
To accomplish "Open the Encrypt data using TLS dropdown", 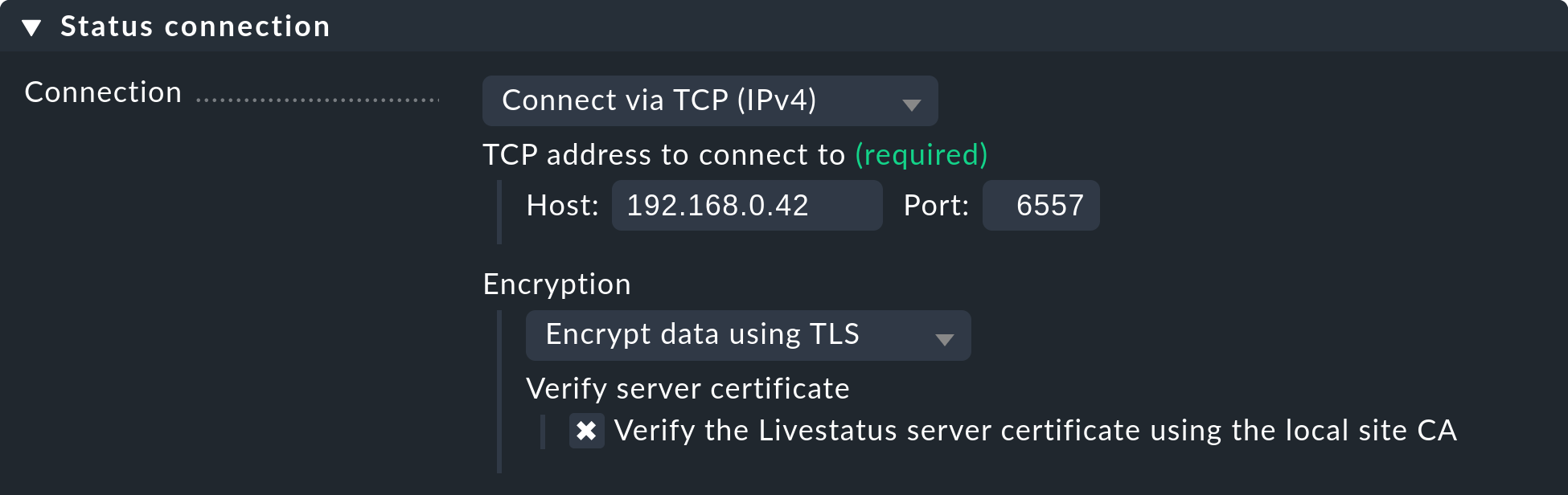I will click(x=748, y=335).
